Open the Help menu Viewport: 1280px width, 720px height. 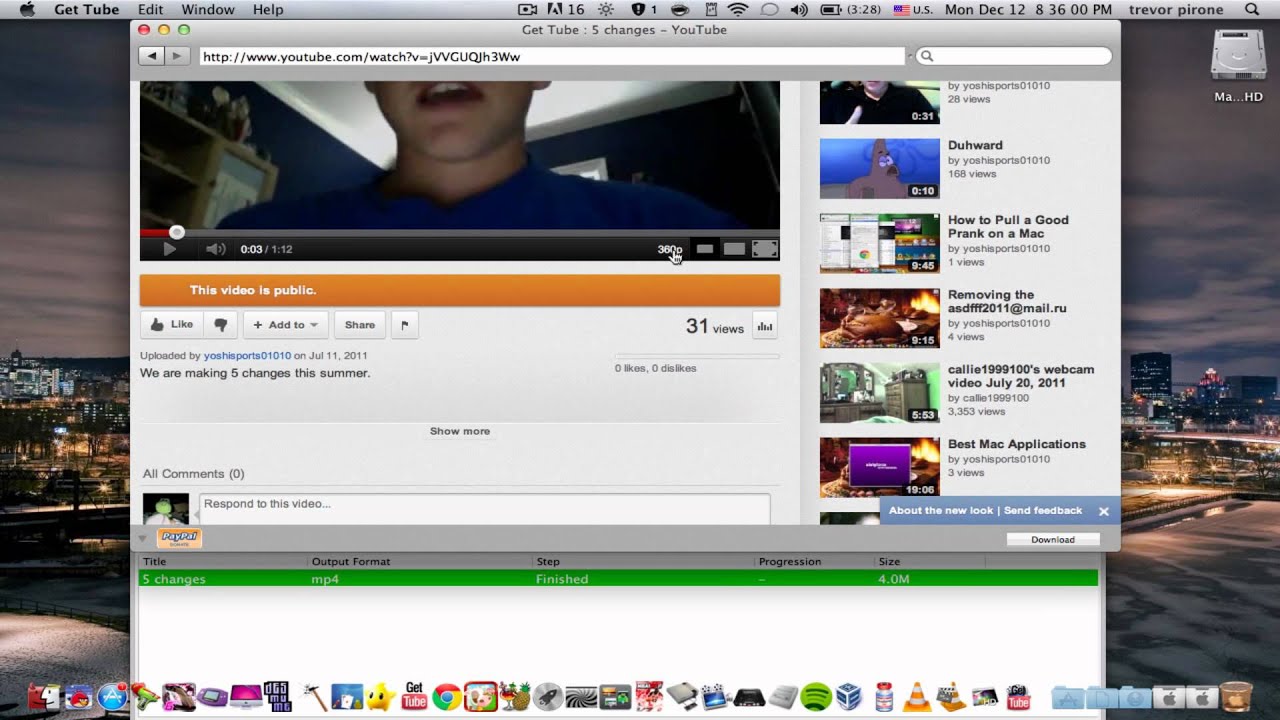point(268,10)
